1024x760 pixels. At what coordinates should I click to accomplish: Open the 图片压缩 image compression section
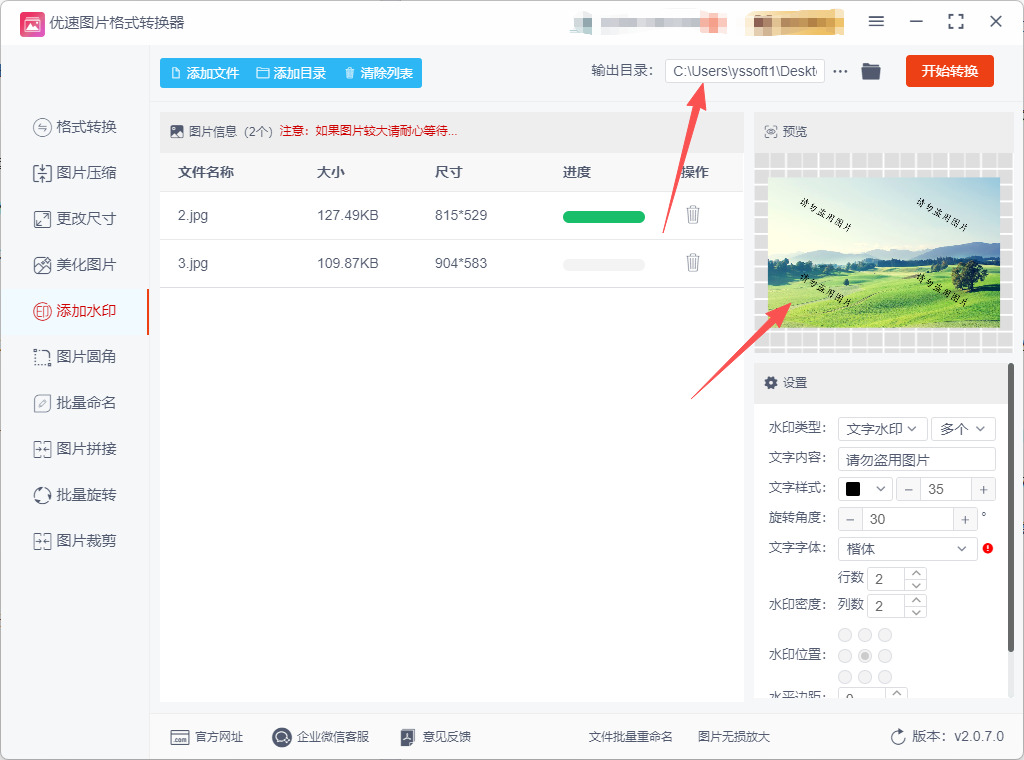coord(74,173)
